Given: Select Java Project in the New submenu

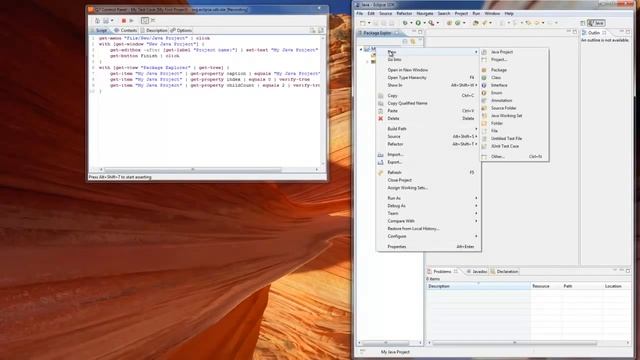Looking at the screenshot, I should pyautogui.click(x=514, y=52).
